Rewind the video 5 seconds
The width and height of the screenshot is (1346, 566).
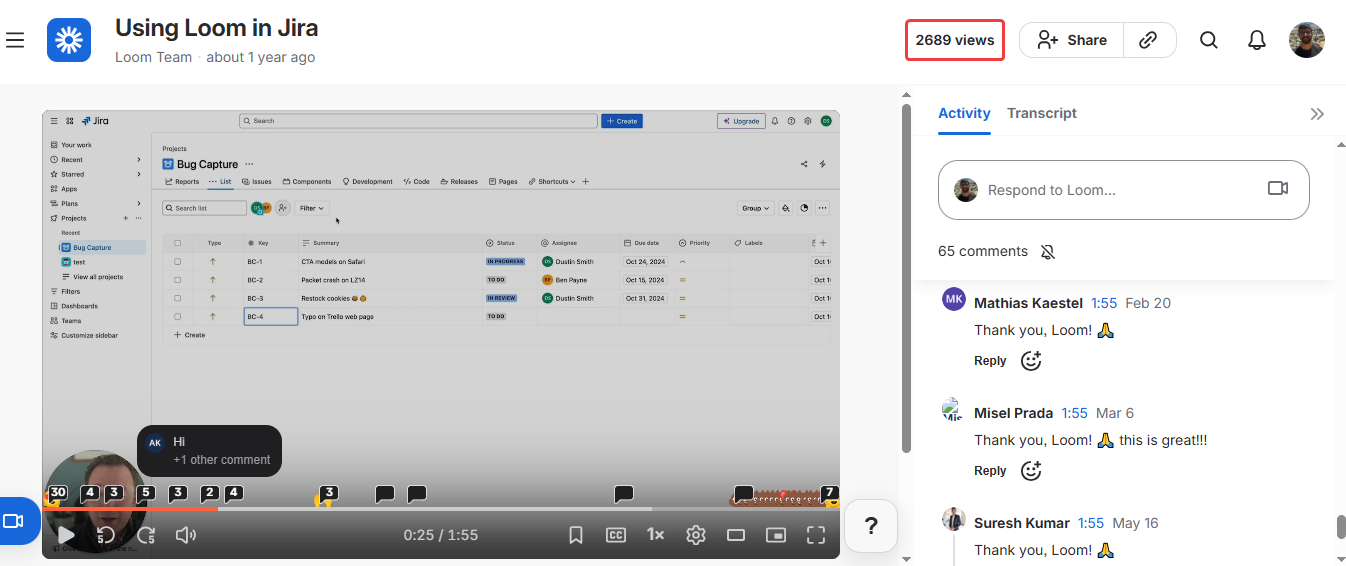click(106, 535)
